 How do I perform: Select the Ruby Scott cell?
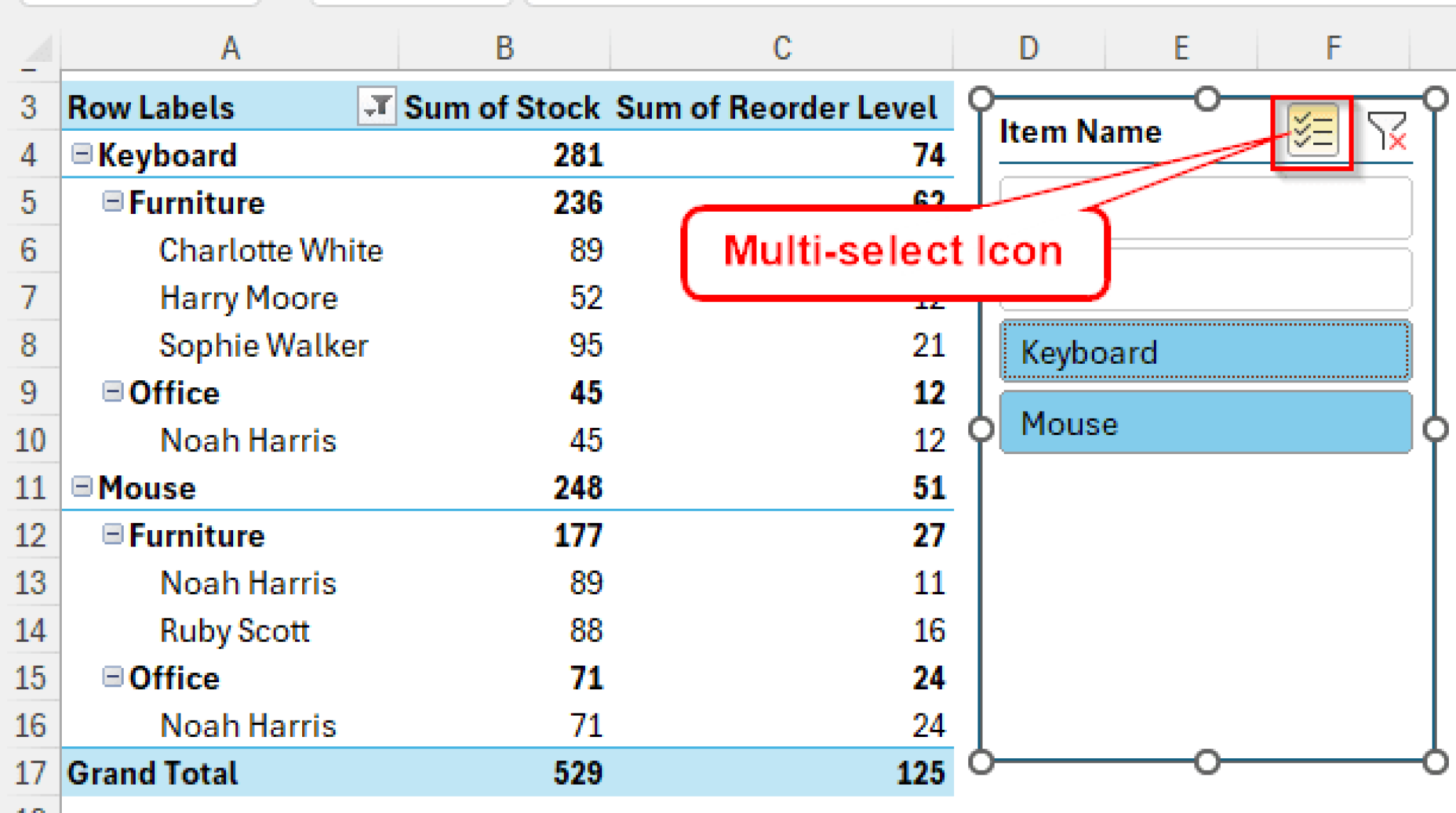click(235, 630)
